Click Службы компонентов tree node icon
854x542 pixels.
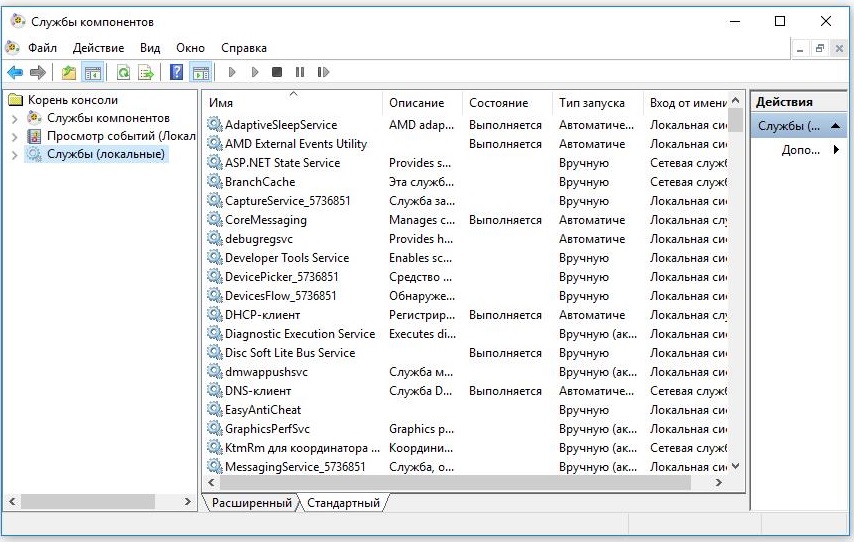(34, 118)
